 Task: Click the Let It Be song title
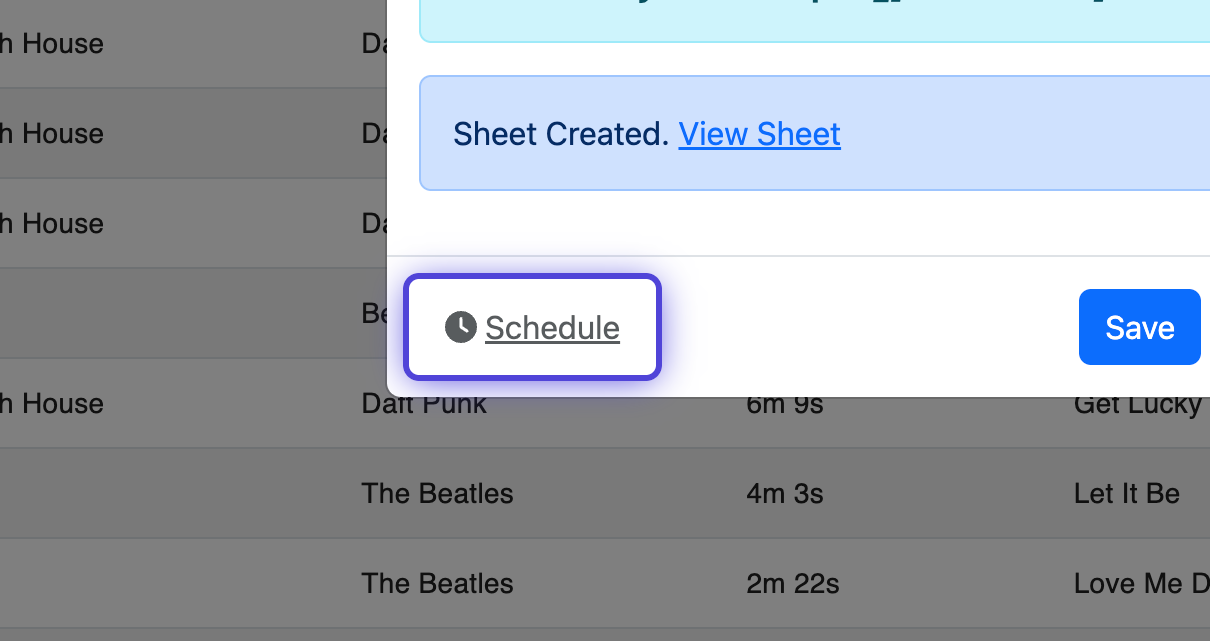1126,493
